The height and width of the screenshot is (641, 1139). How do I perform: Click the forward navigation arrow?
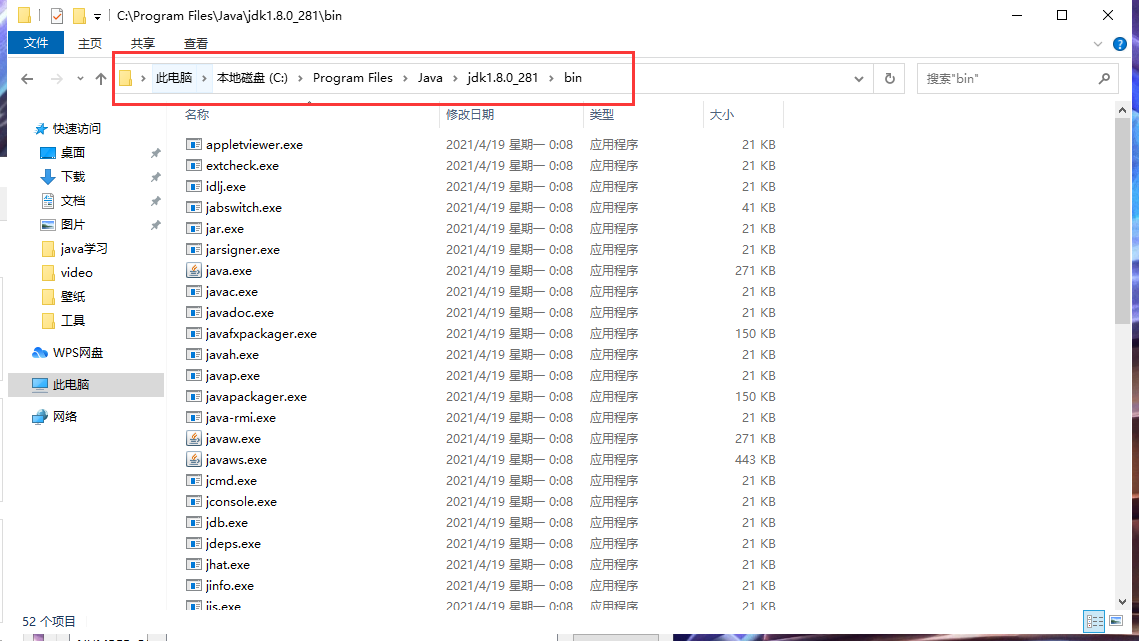tap(56, 78)
